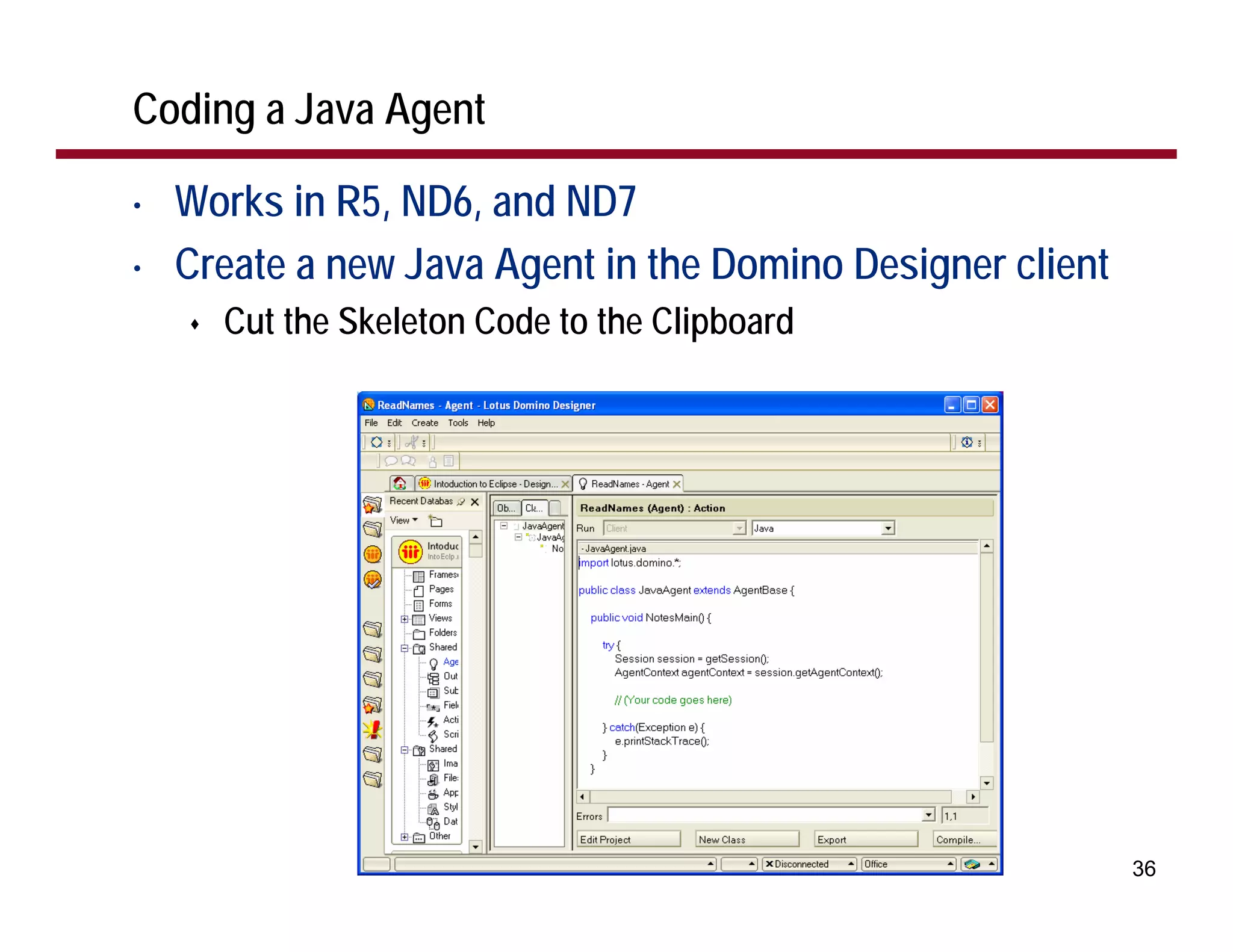Click the greyed scissors toolbar icon
1233x952 pixels.
pos(412,442)
